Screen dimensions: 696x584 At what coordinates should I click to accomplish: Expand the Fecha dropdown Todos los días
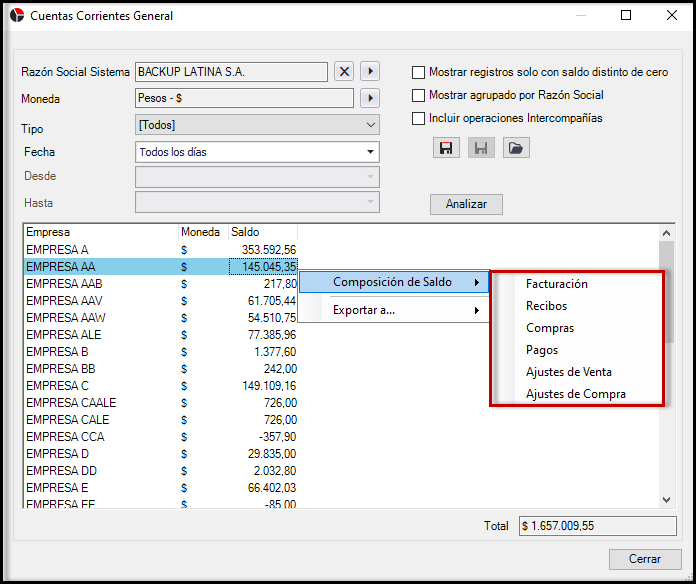(257, 152)
